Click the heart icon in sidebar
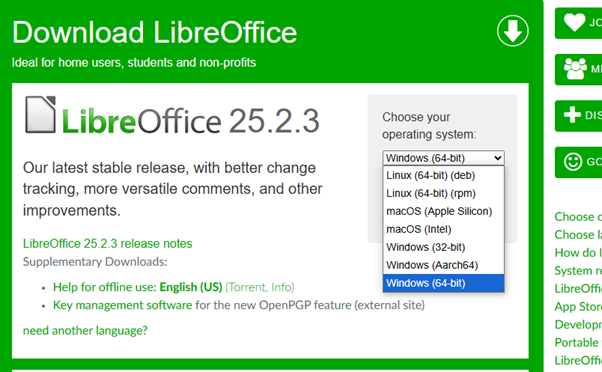This screenshot has width=602, height=372. [574, 22]
